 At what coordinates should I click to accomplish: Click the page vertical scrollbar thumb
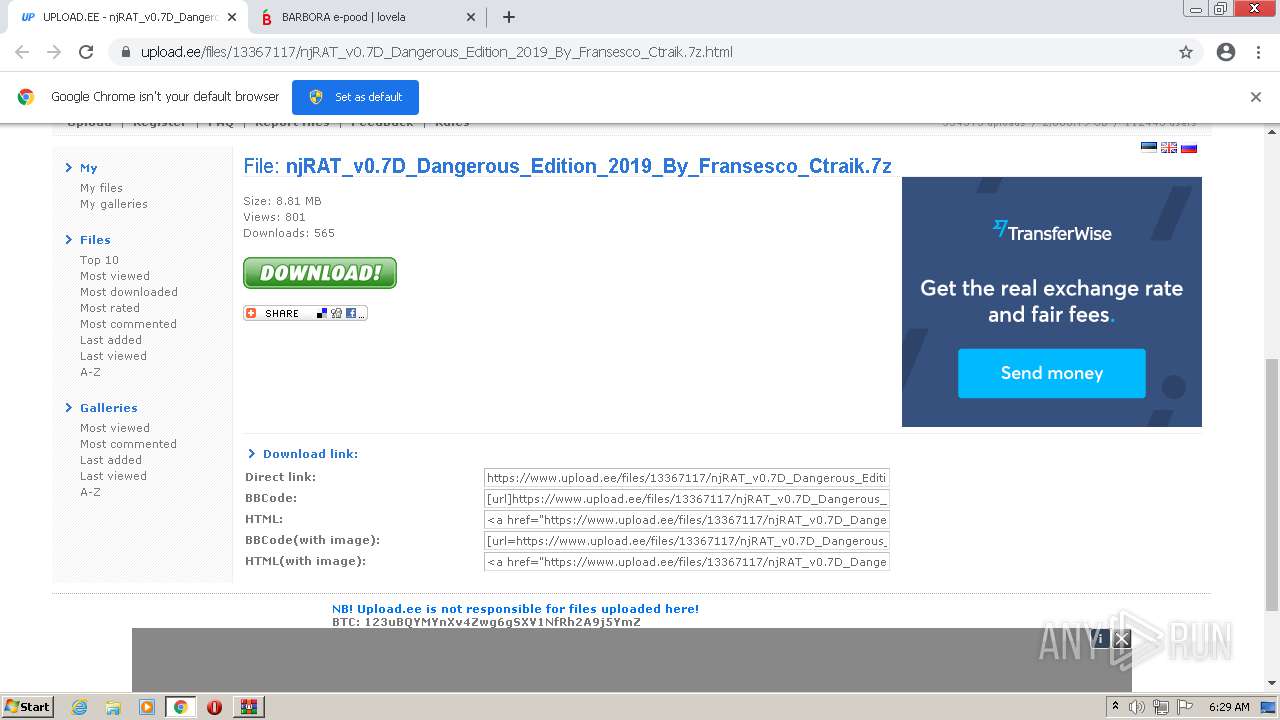1272,485
